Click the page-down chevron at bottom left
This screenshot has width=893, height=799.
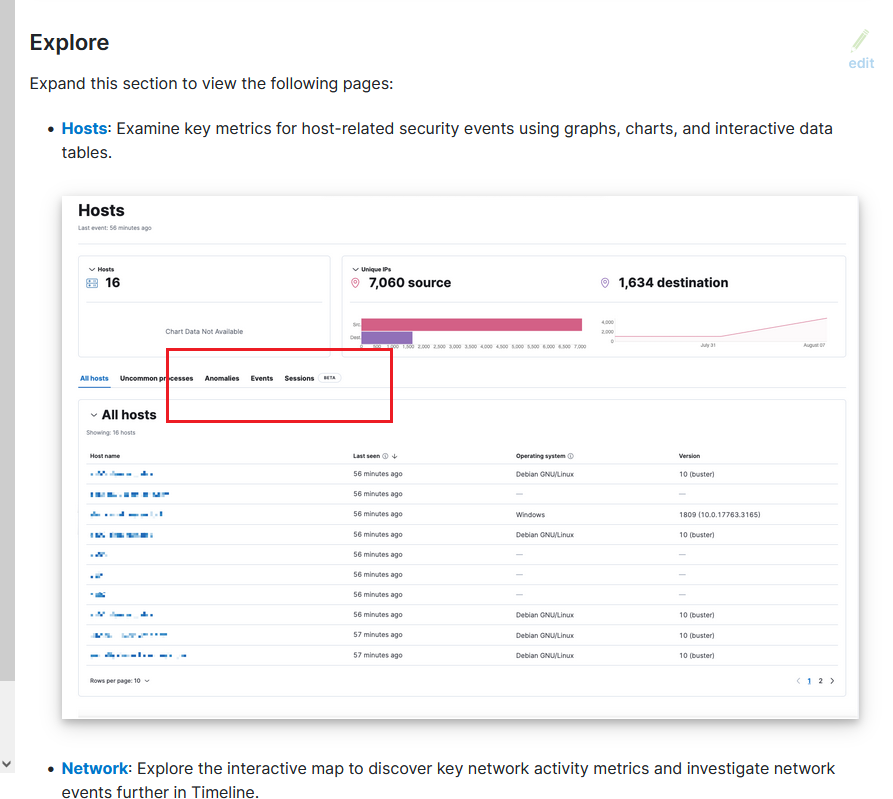tap(7, 762)
